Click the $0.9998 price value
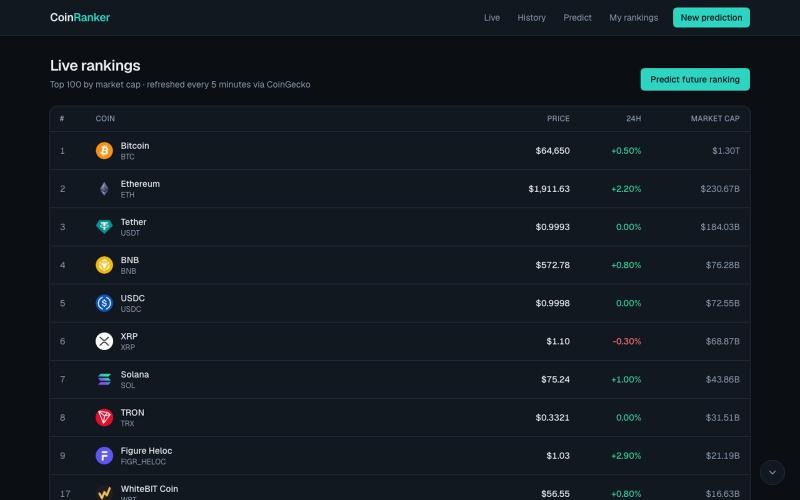 553,303
